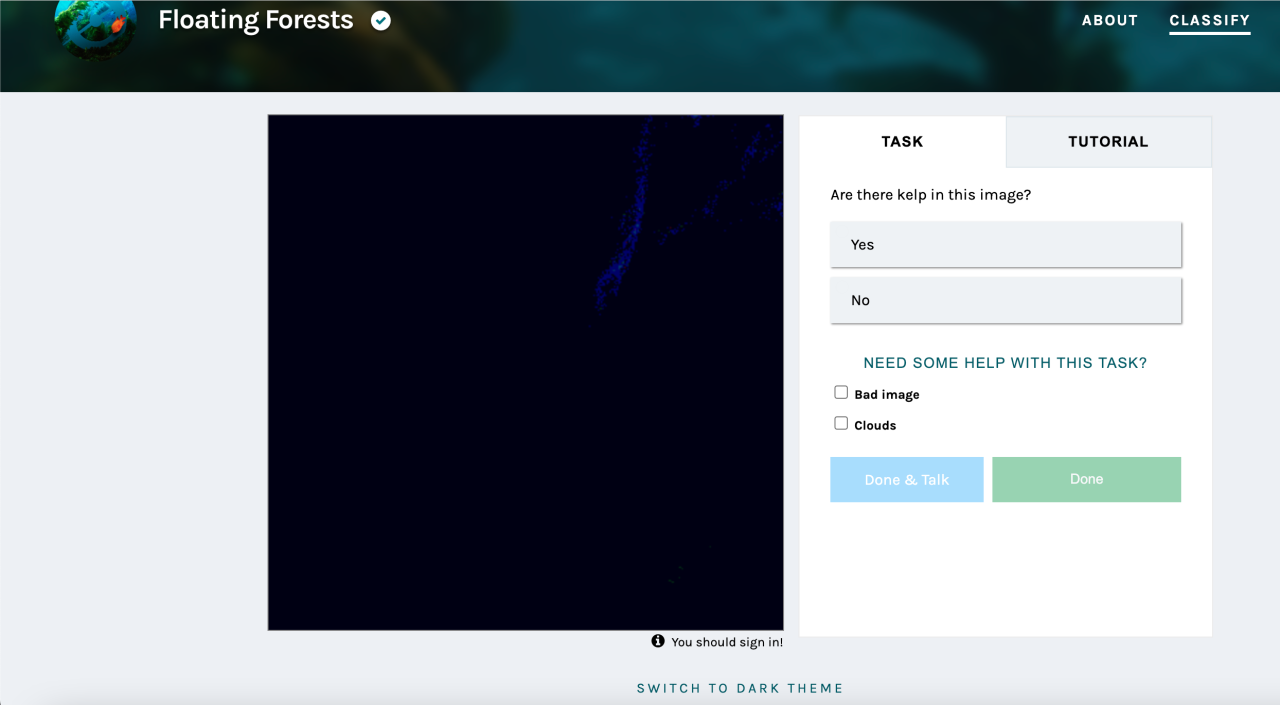Viewport: 1280px width, 705px height.
Task: Click the verified checkmark badge beside the title
Action: point(381,21)
